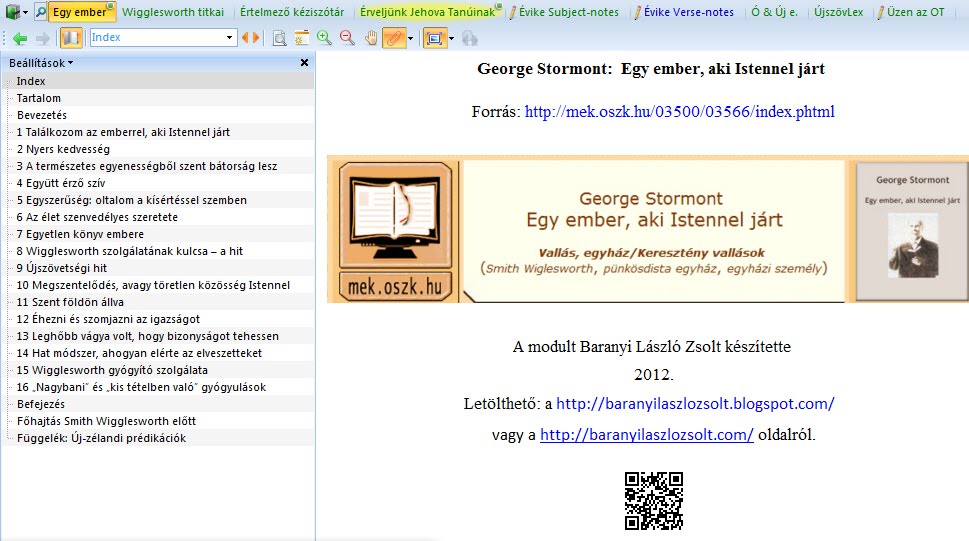Select the Index tree item
Screen dimensions: 969x541
click(x=31, y=81)
